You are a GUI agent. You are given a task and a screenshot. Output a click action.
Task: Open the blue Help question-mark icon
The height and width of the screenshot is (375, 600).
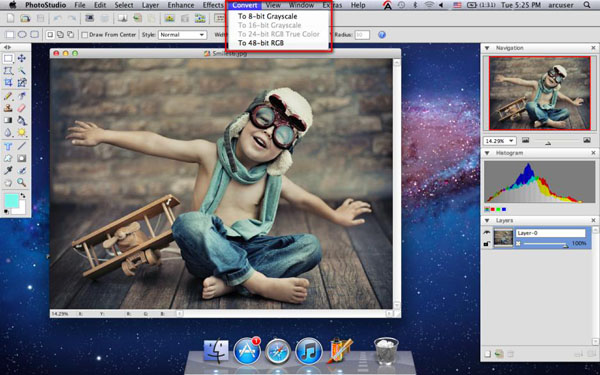point(382,35)
